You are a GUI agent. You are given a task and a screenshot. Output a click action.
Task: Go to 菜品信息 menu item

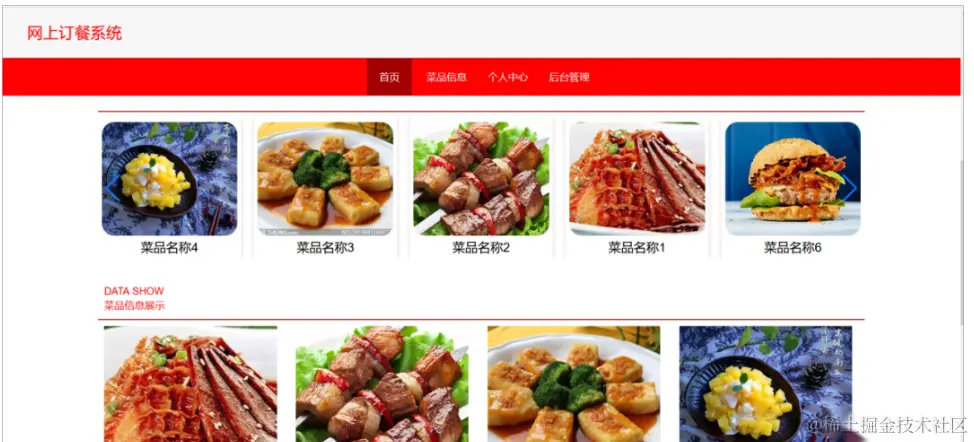click(x=446, y=77)
